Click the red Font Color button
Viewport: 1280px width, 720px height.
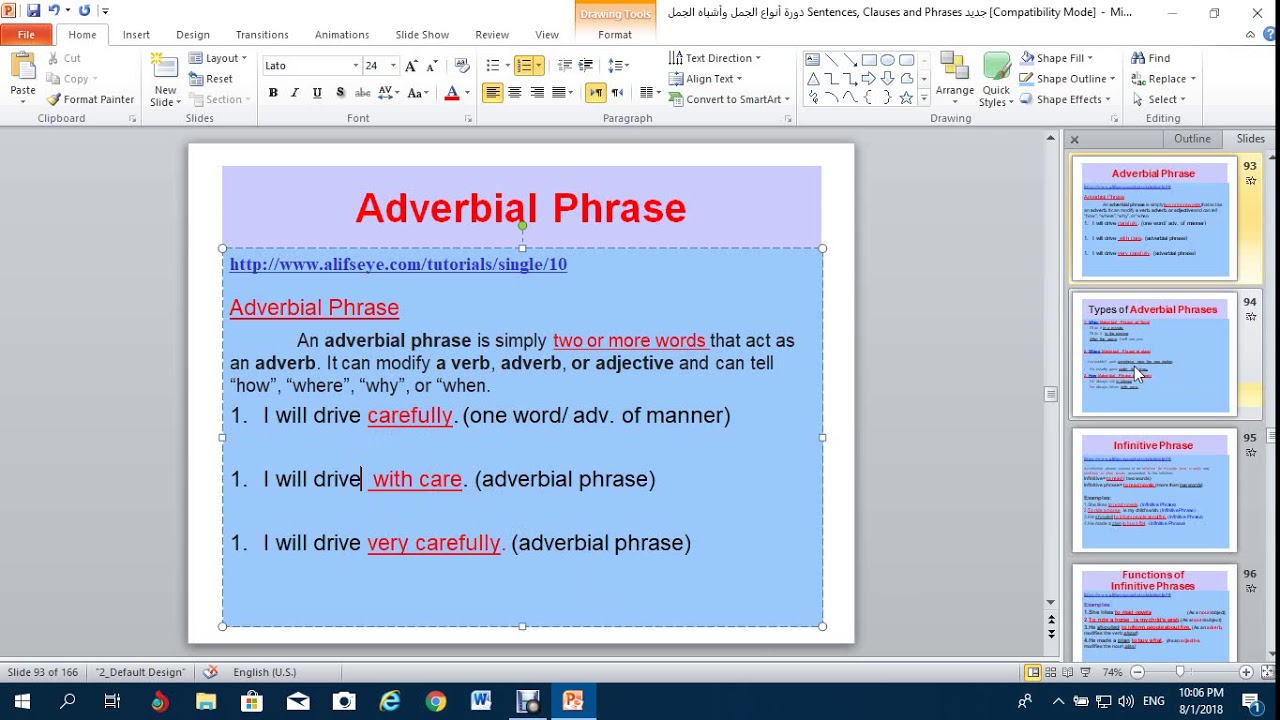pos(451,93)
